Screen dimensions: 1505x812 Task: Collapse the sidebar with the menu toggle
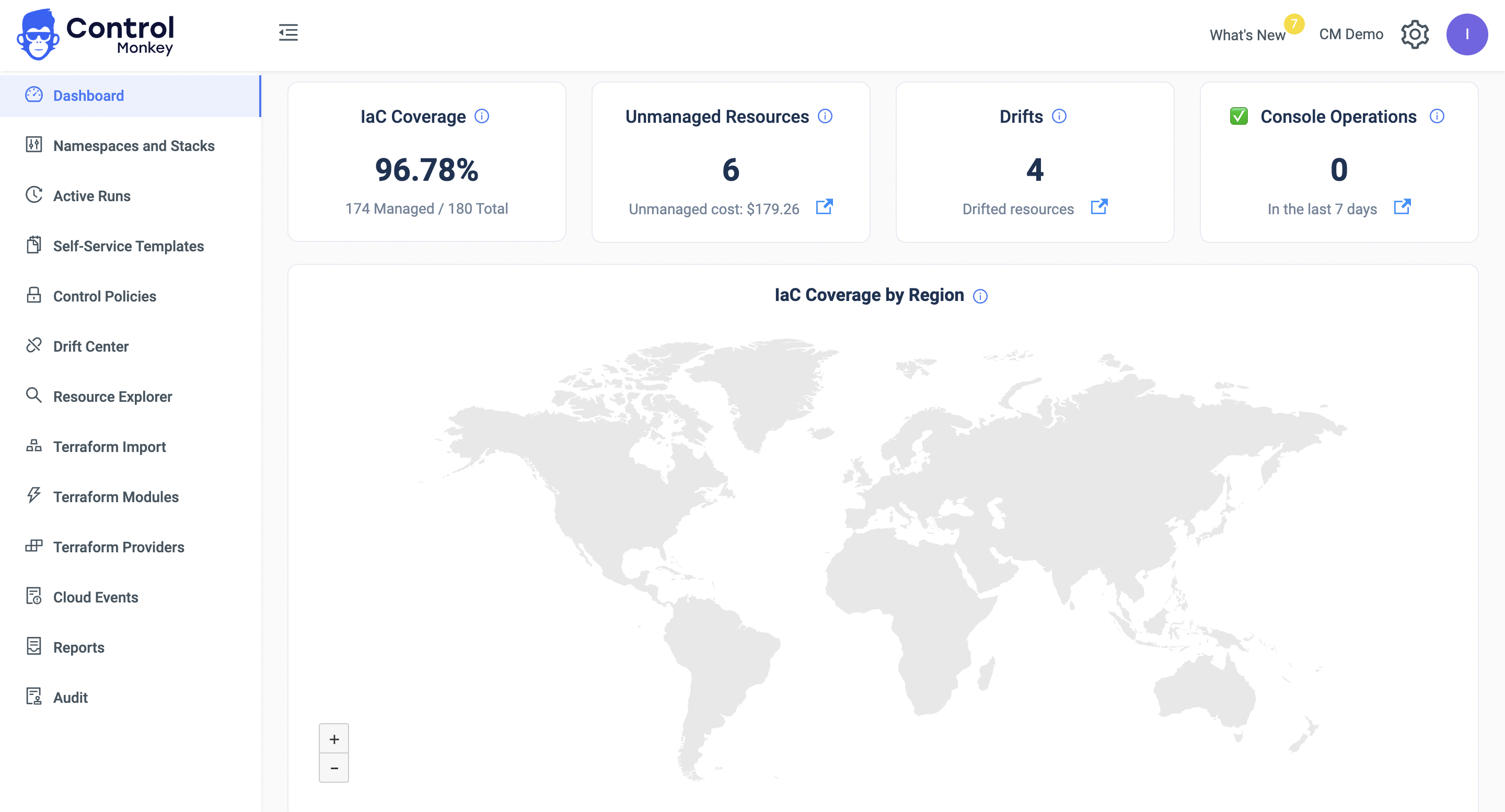click(288, 32)
